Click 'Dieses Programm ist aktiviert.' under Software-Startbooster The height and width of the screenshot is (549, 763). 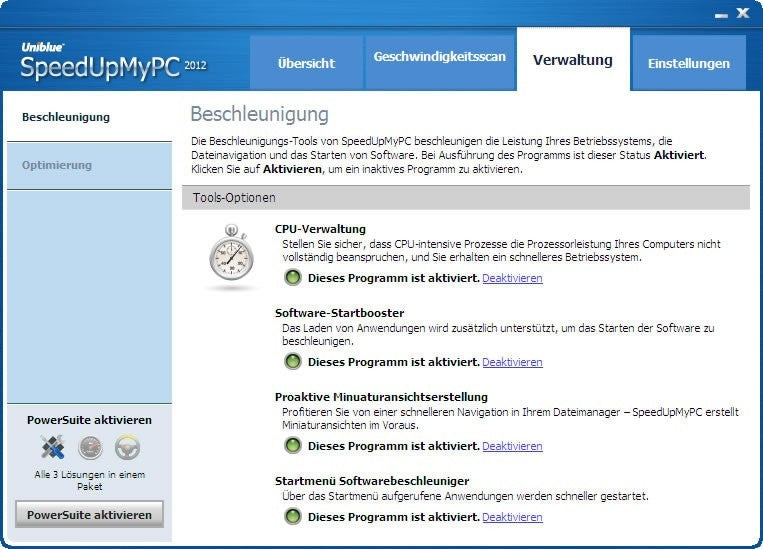(394, 362)
